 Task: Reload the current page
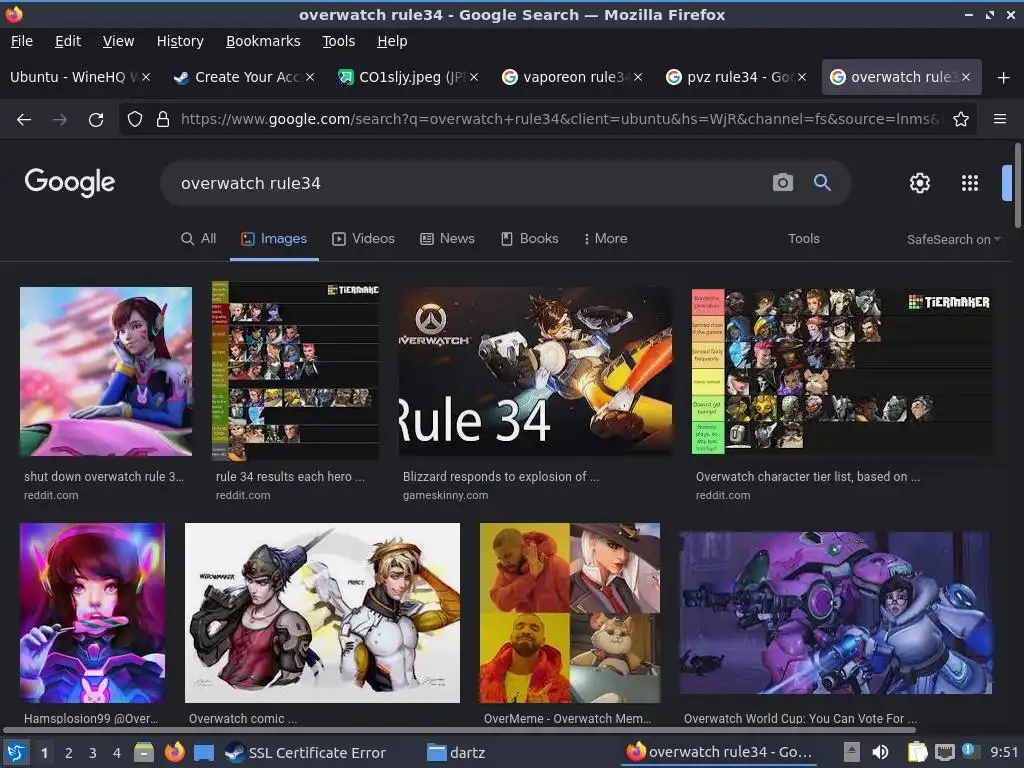pyautogui.click(x=96, y=120)
